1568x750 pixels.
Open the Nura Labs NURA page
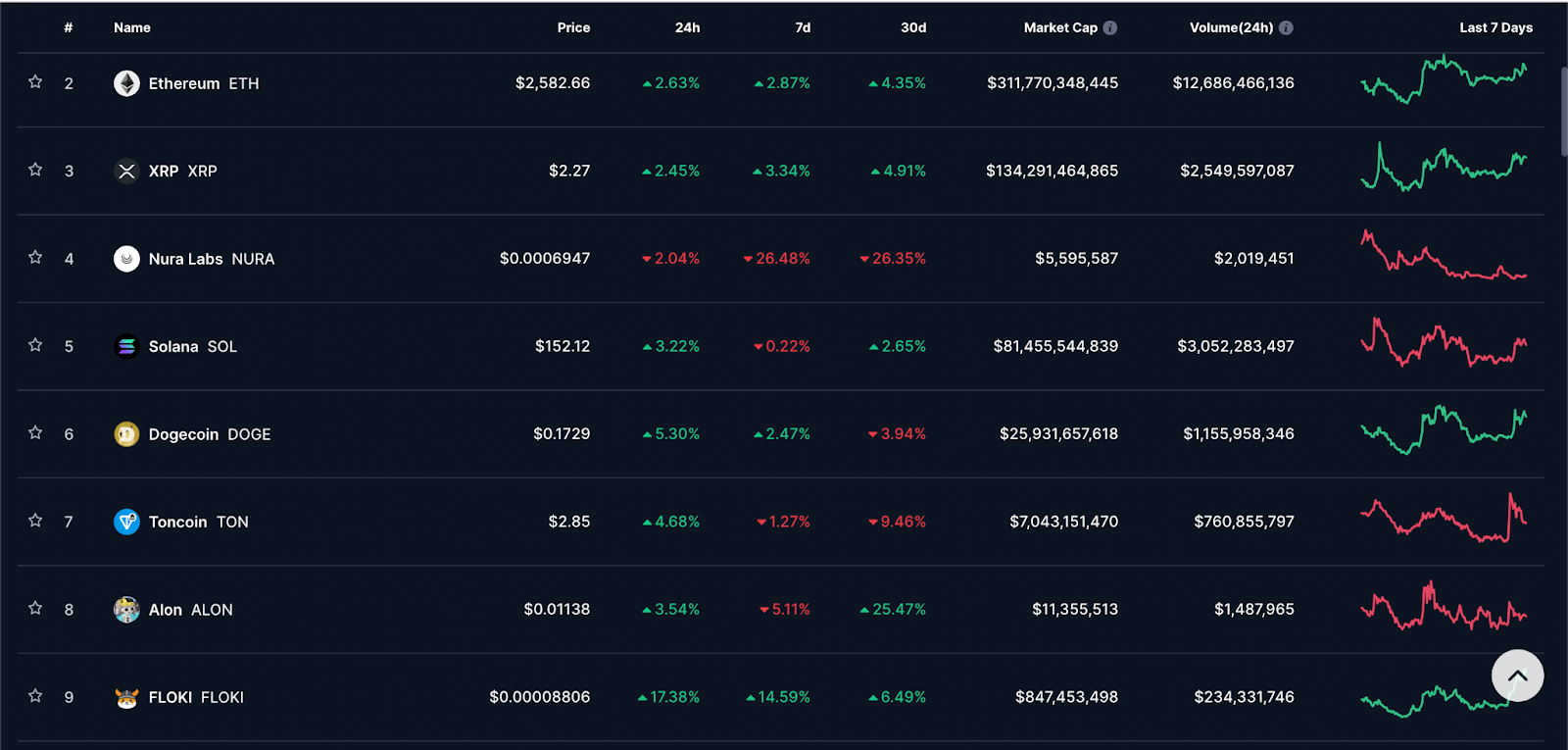(212, 259)
